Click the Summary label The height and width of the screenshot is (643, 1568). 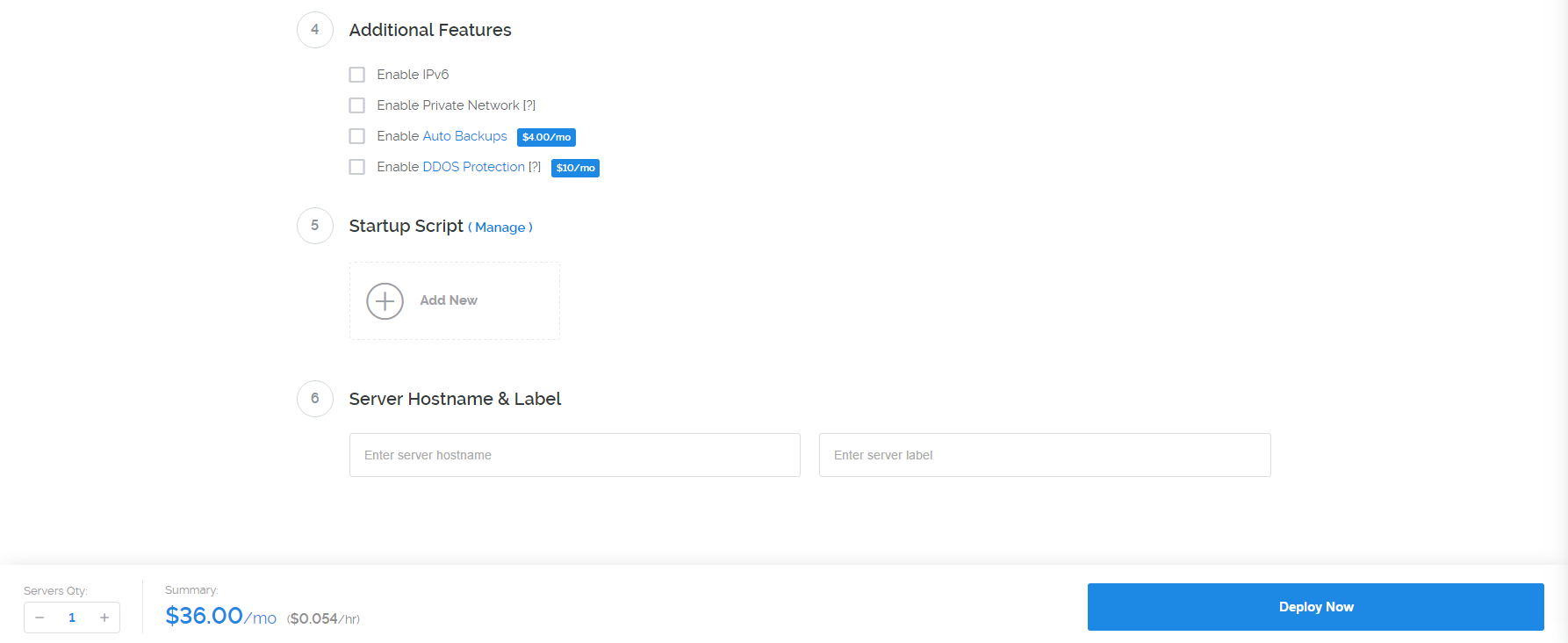pyautogui.click(x=191, y=590)
